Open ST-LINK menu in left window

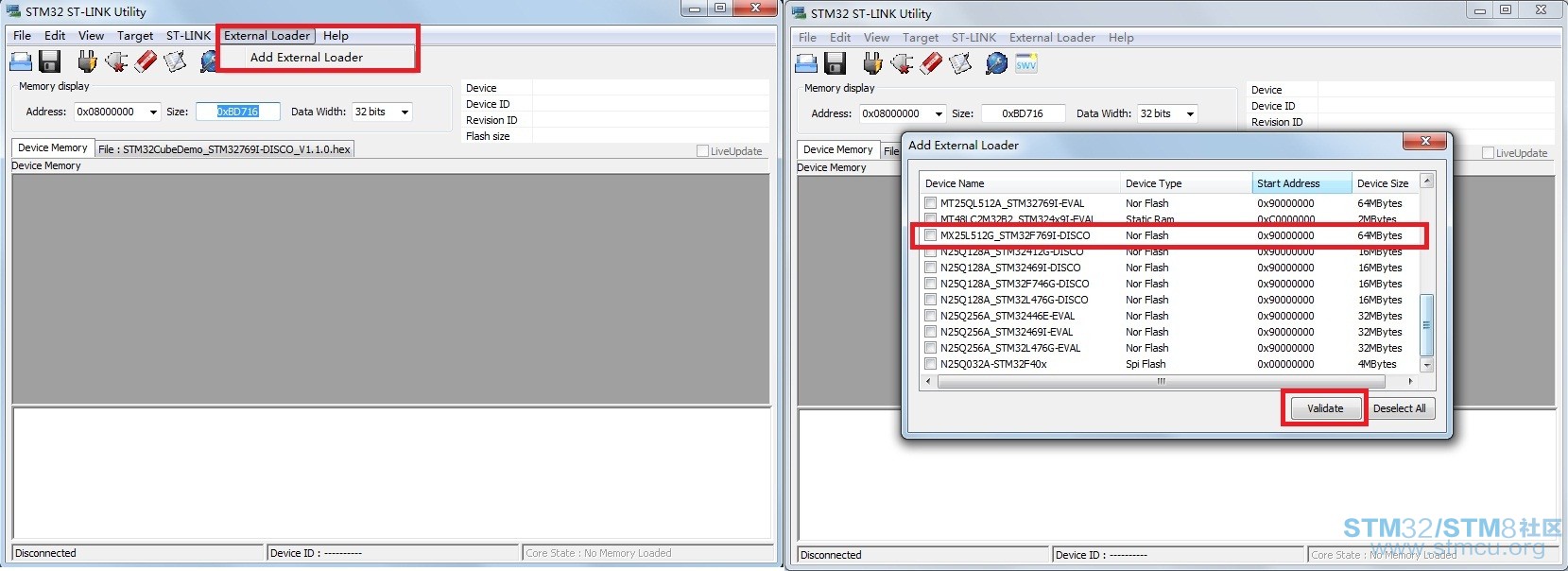pyautogui.click(x=188, y=36)
